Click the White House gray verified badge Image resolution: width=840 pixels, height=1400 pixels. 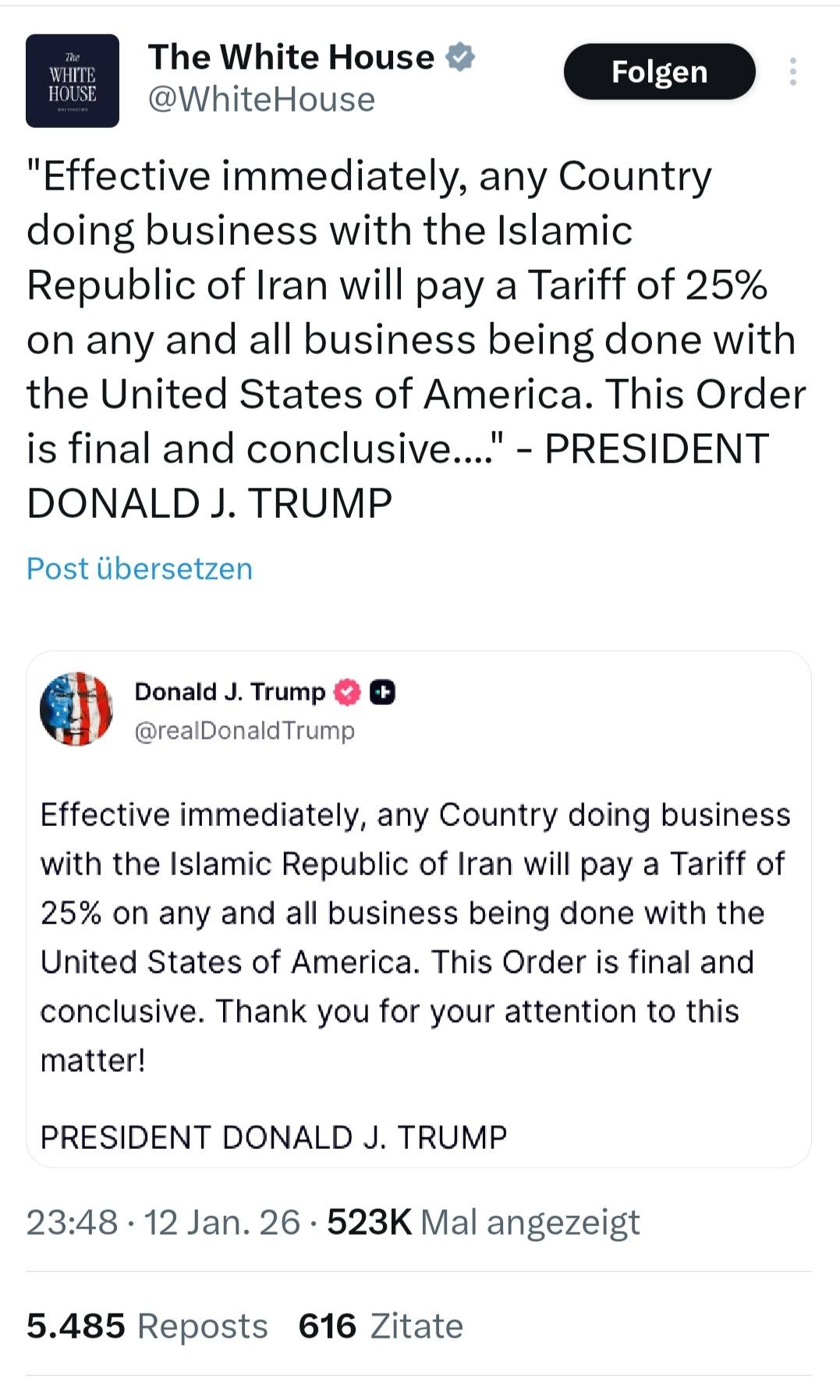click(460, 57)
